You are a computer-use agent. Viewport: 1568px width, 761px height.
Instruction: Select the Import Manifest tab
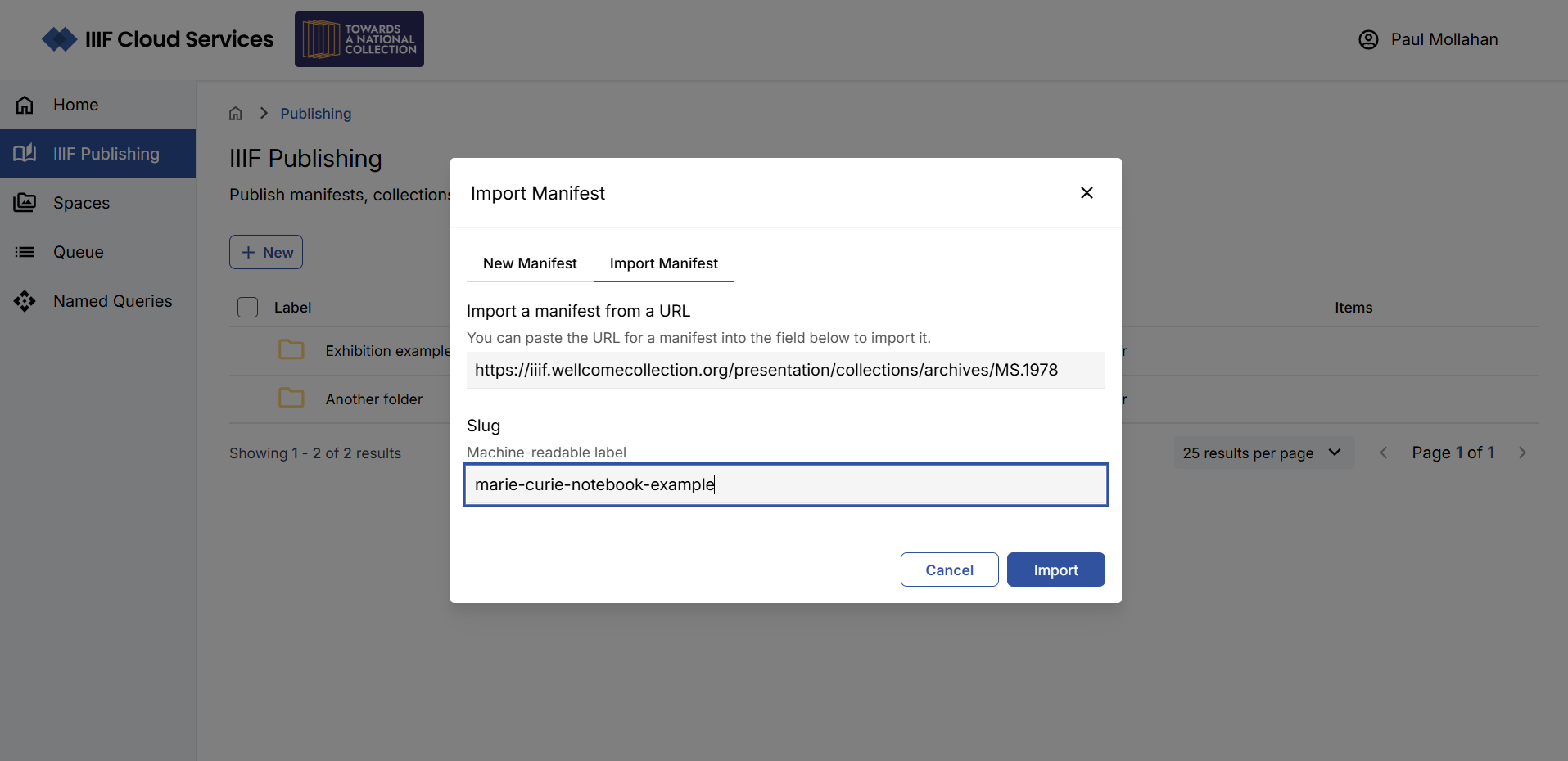(663, 263)
